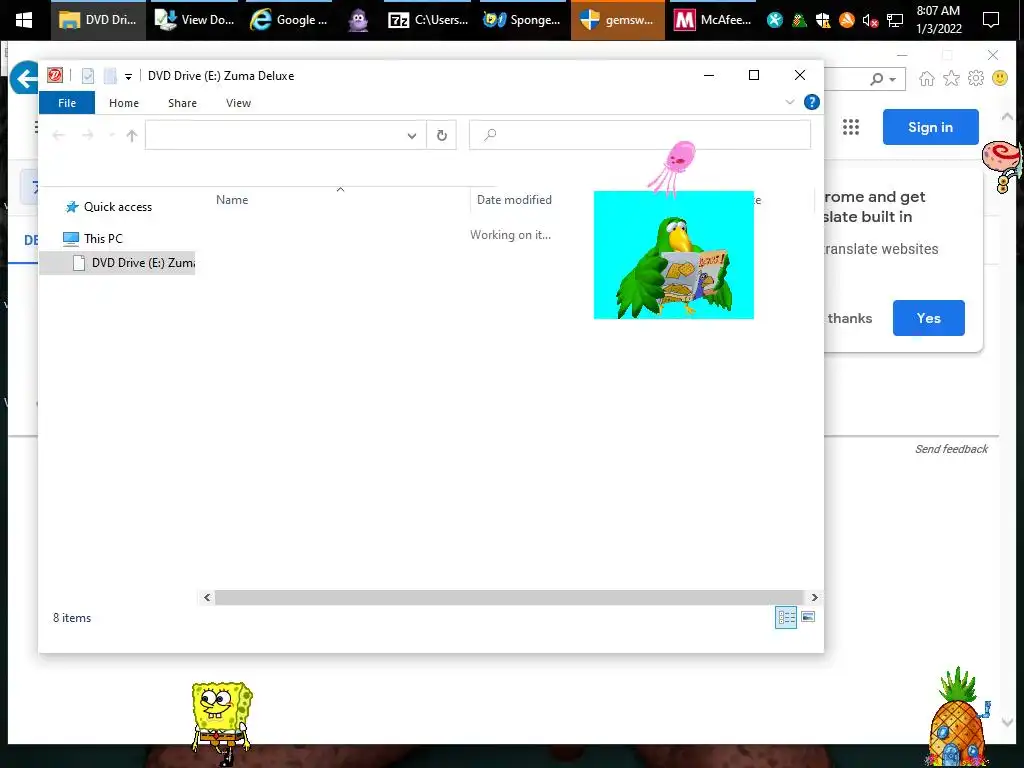Open the Sponge taskbar window
Screen dimensions: 1024x768
[x=522, y=20]
